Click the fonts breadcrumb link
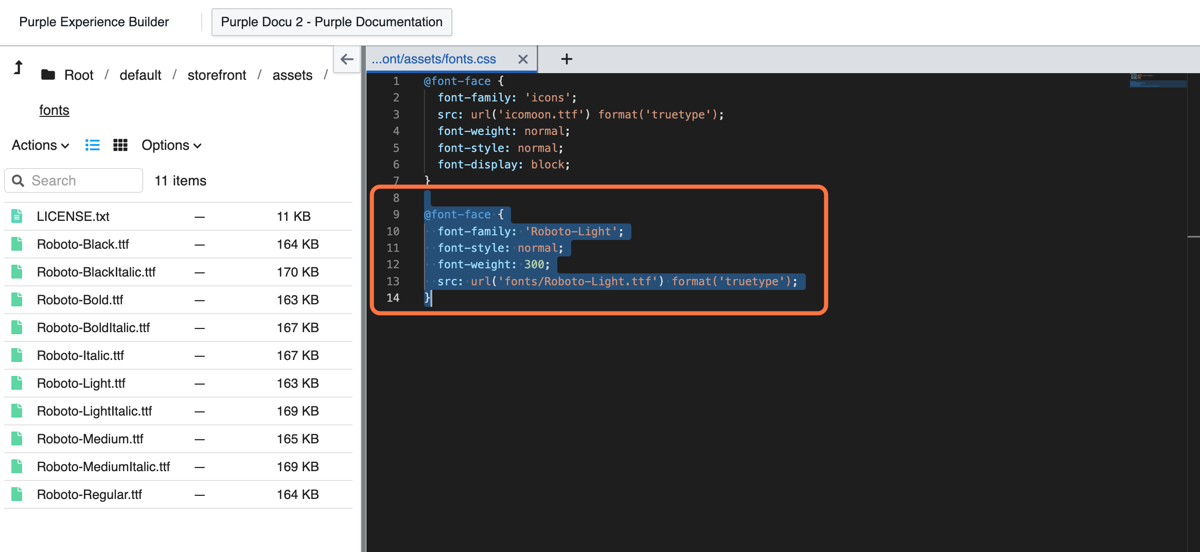Viewport: 1200px width, 552px height. pyautogui.click(x=54, y=110)
